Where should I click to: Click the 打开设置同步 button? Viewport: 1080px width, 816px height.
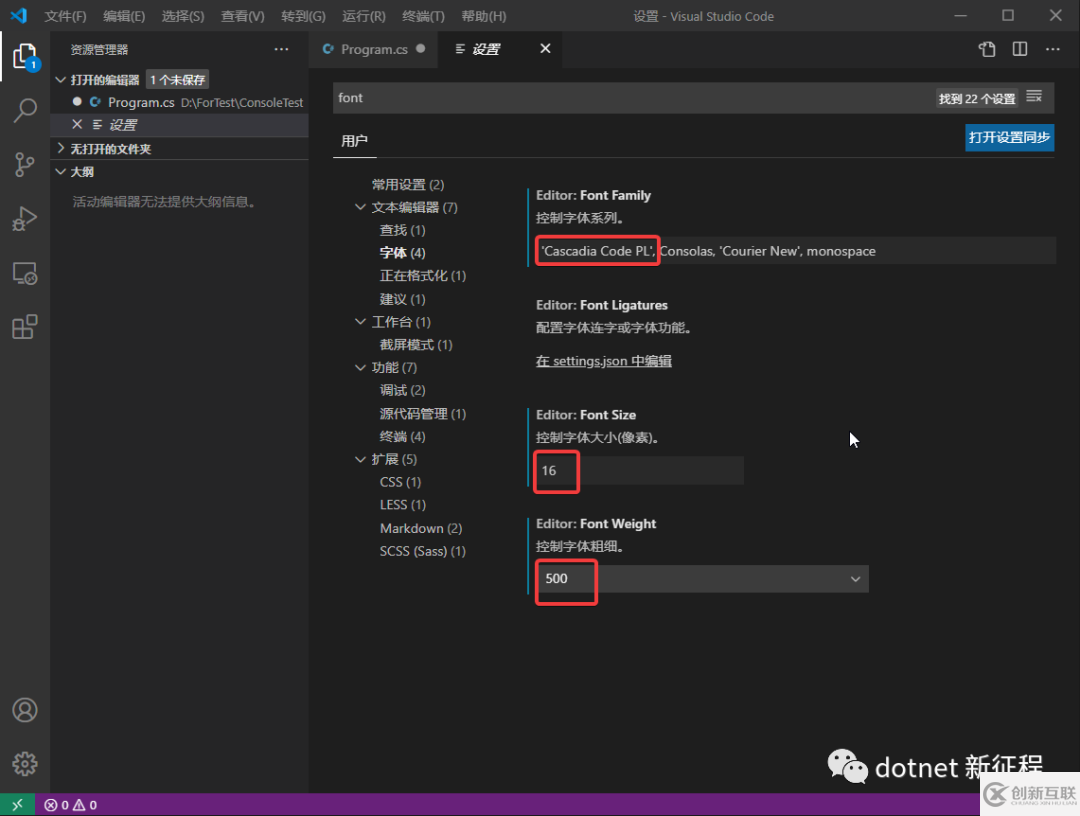(x=1009, y=138)
